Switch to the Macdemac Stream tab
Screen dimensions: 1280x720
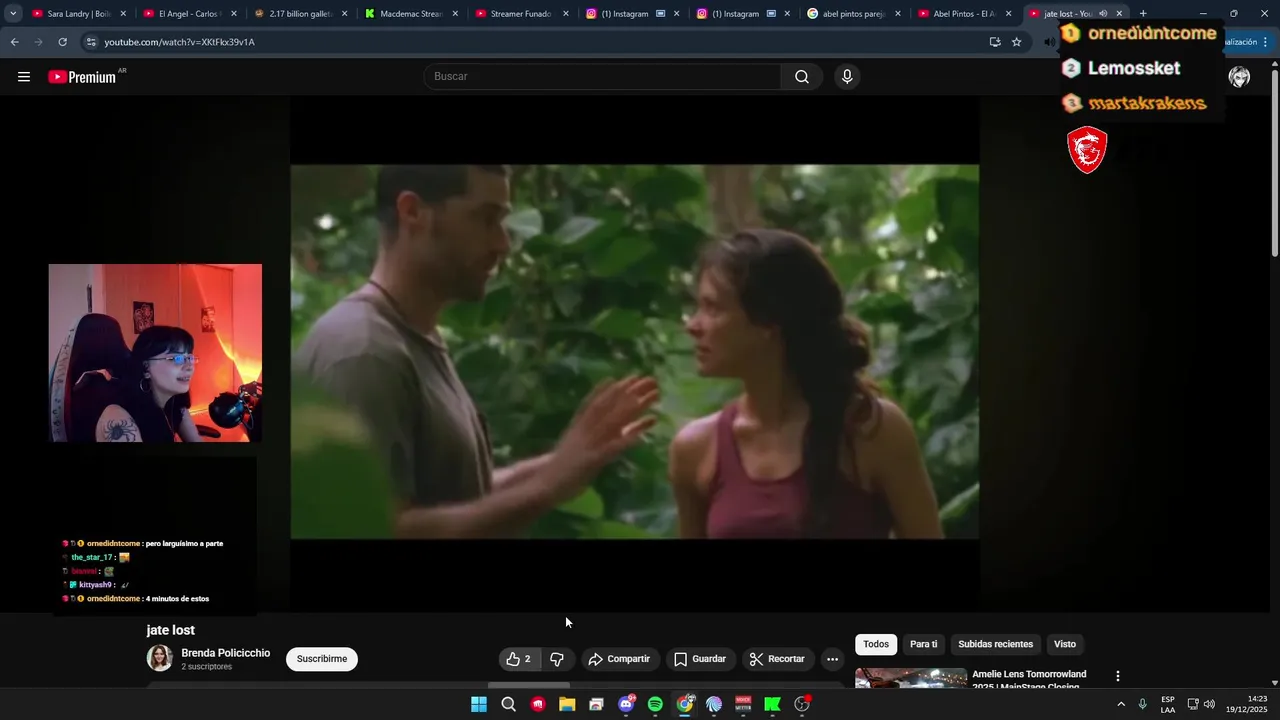(x=411, y=14)
